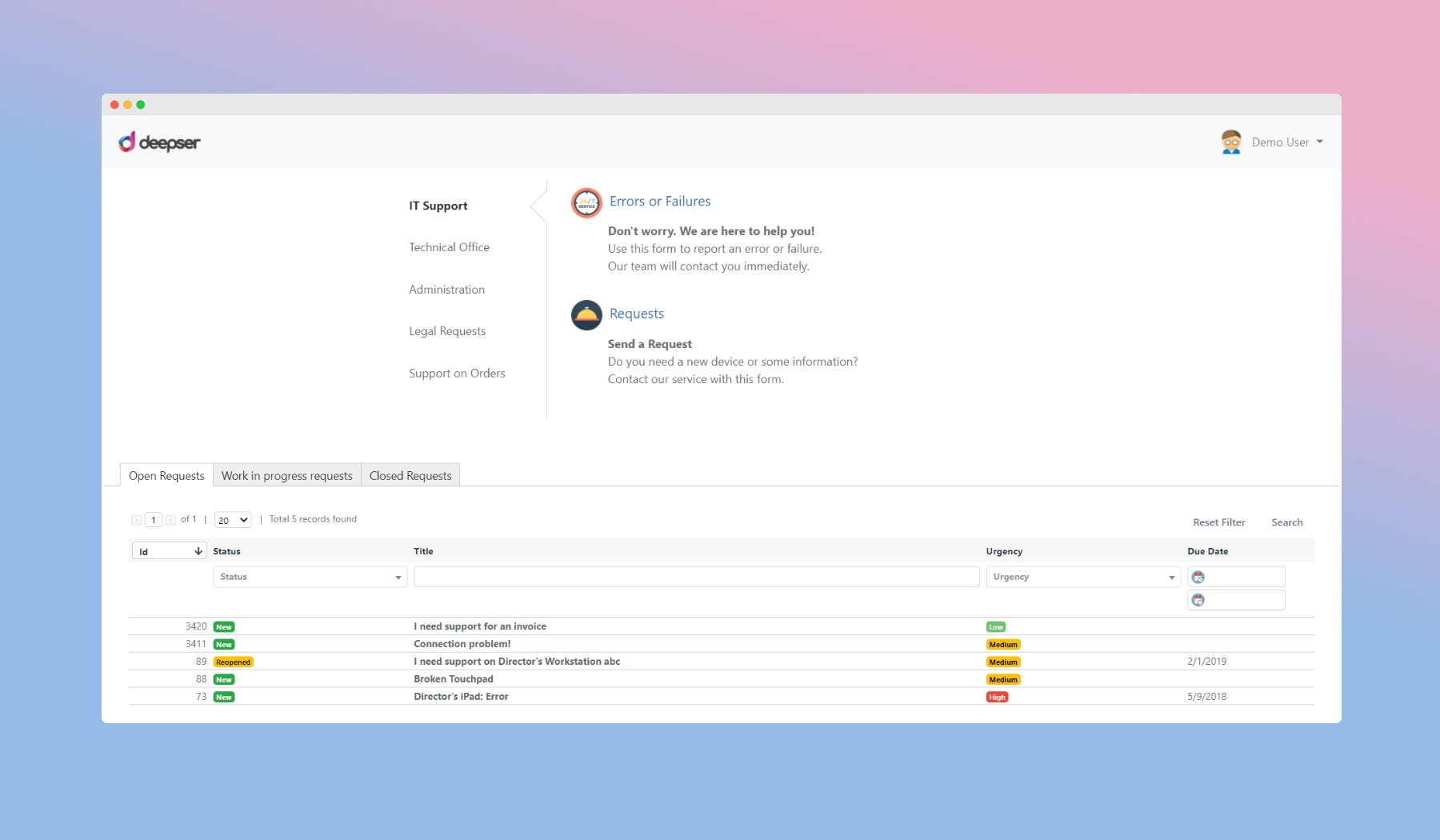Select the Legal Requests category
The width and height of the screenshot is (1440, 840).
coord(447,331)
